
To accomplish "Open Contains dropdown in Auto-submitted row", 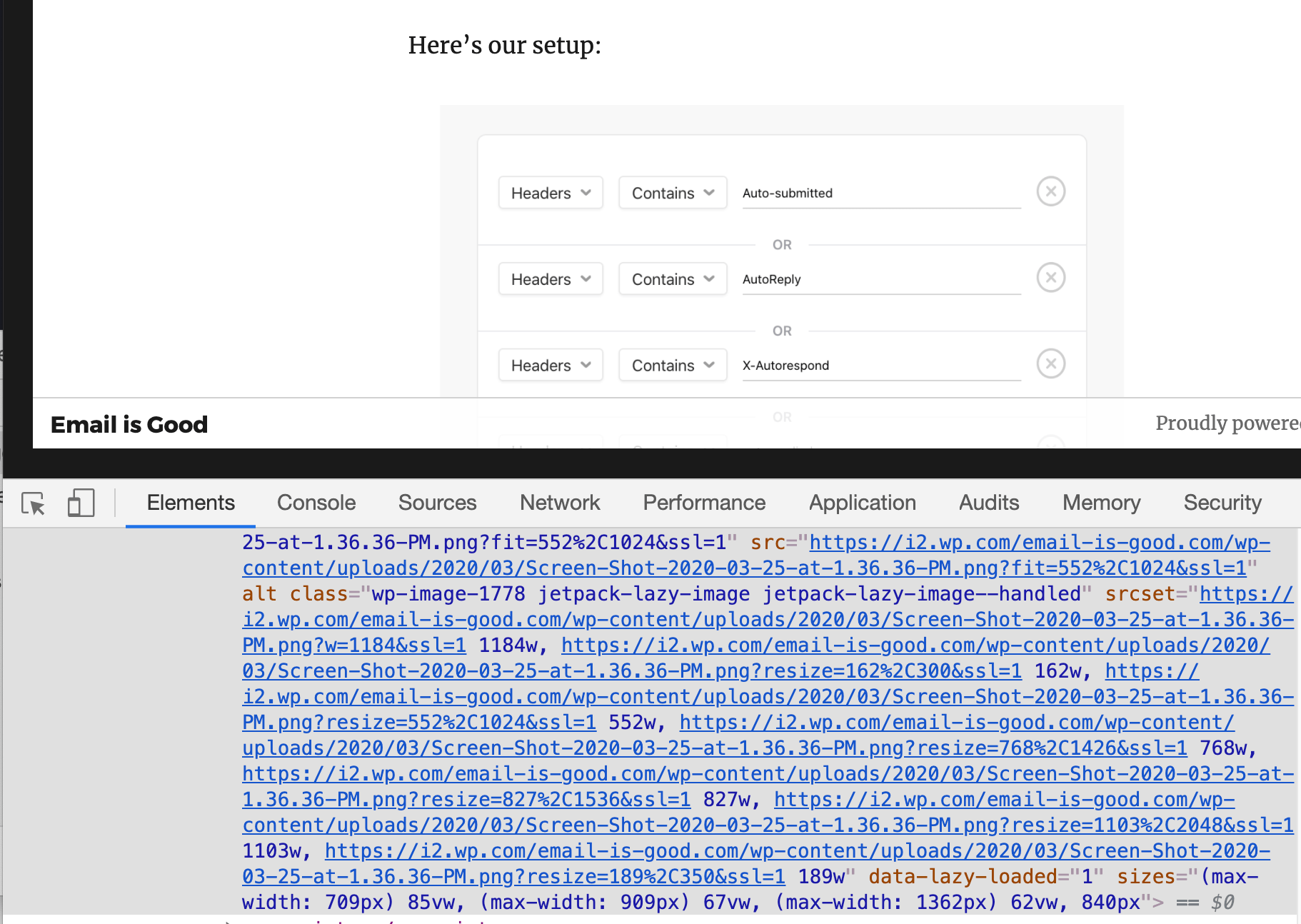I will pos(673,194).
